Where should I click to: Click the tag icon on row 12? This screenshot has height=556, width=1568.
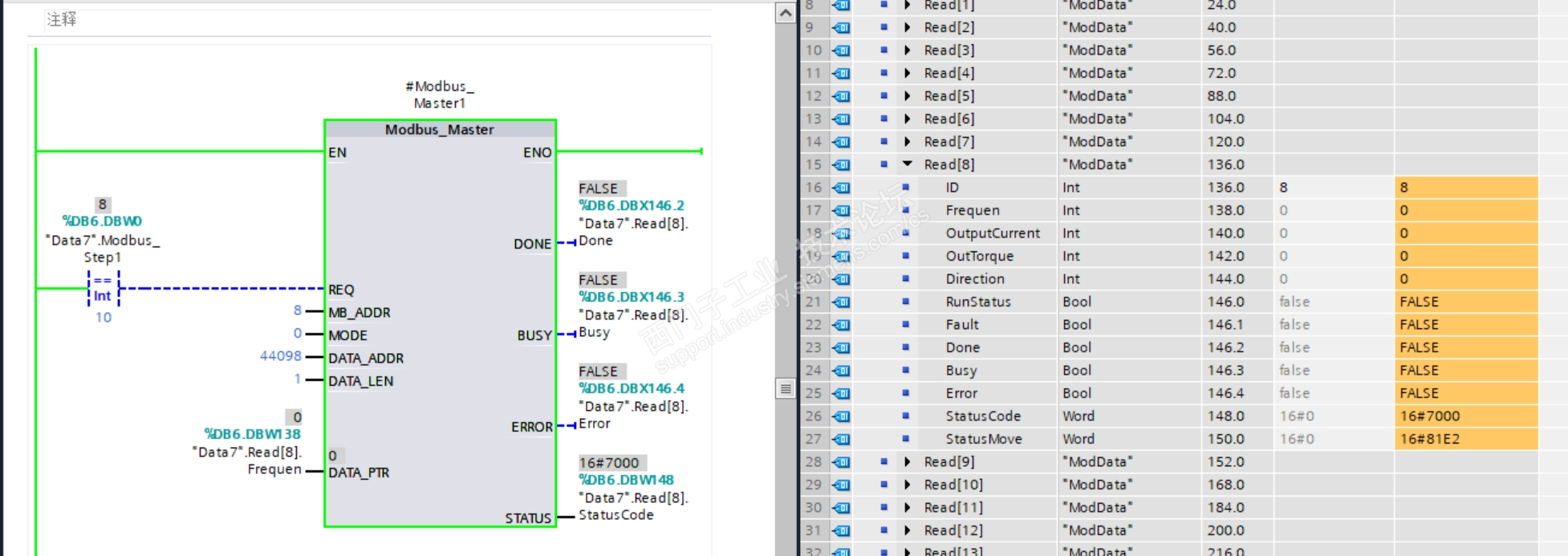pyautogui.click(x=841, y=95)
